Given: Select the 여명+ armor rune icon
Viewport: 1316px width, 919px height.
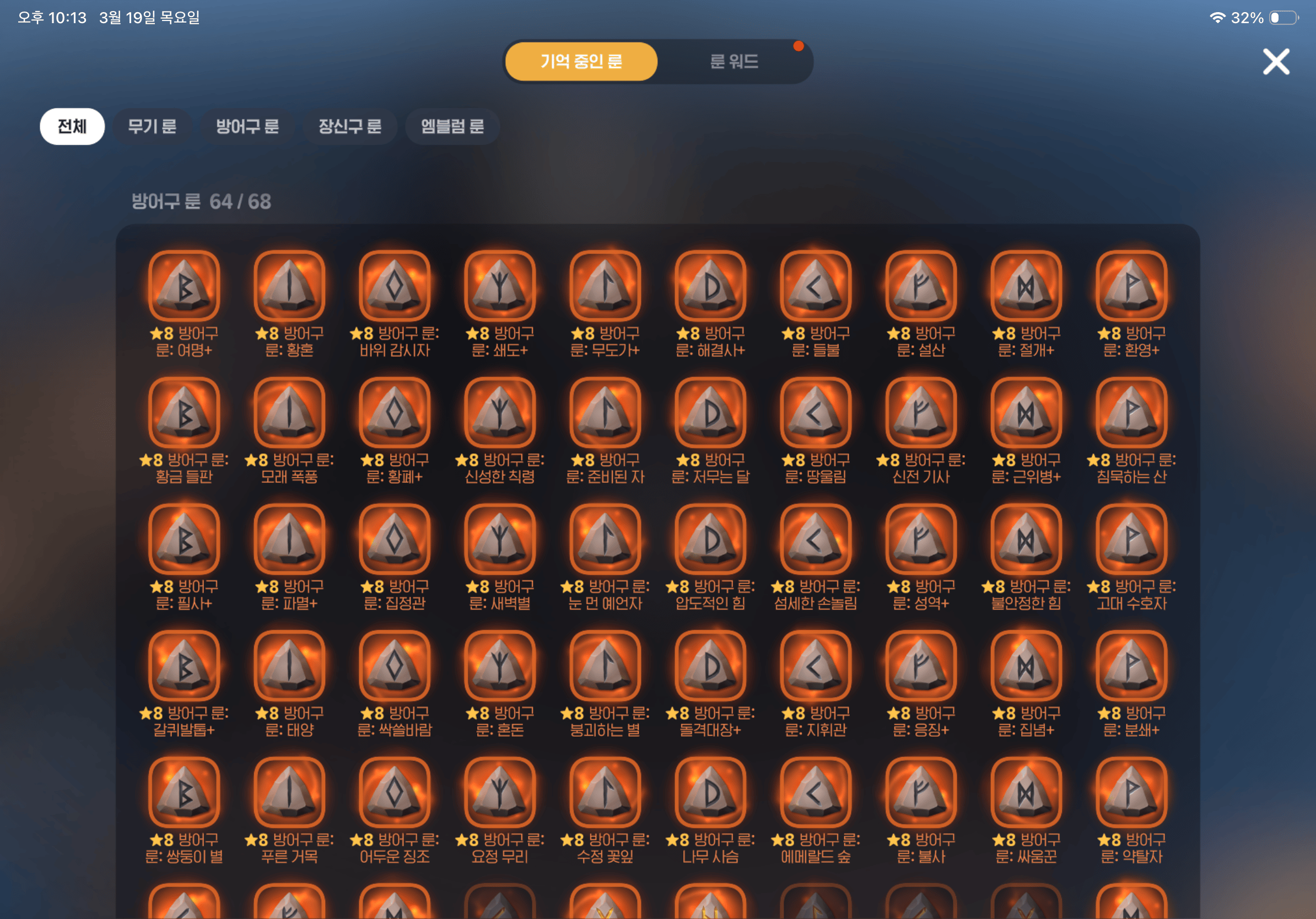Looking at the screenshot, I should pos(184,285).
